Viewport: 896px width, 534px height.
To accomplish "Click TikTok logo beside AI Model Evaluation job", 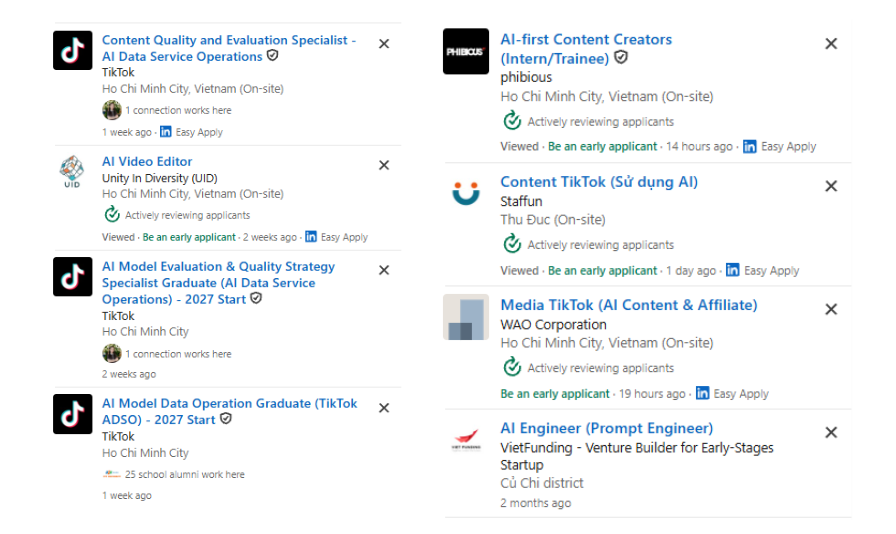I will pyautogui.click(x=73, y=277).
